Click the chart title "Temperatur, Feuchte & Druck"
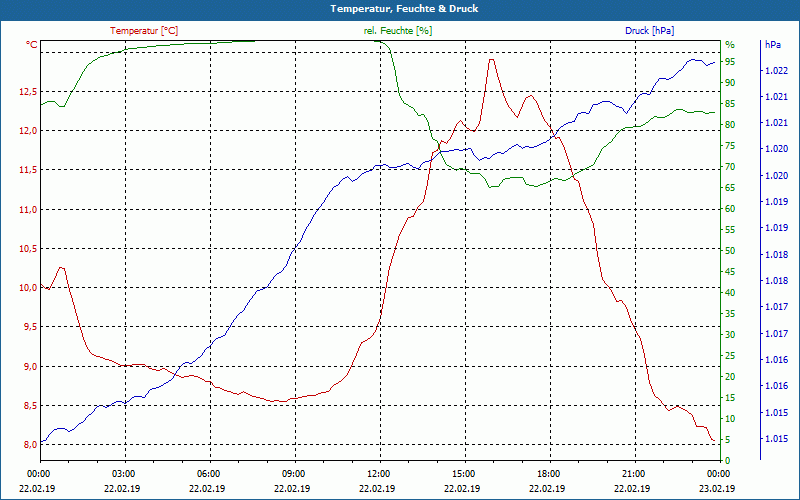This screenshot has height=500, width=800. tap(404, 9)
